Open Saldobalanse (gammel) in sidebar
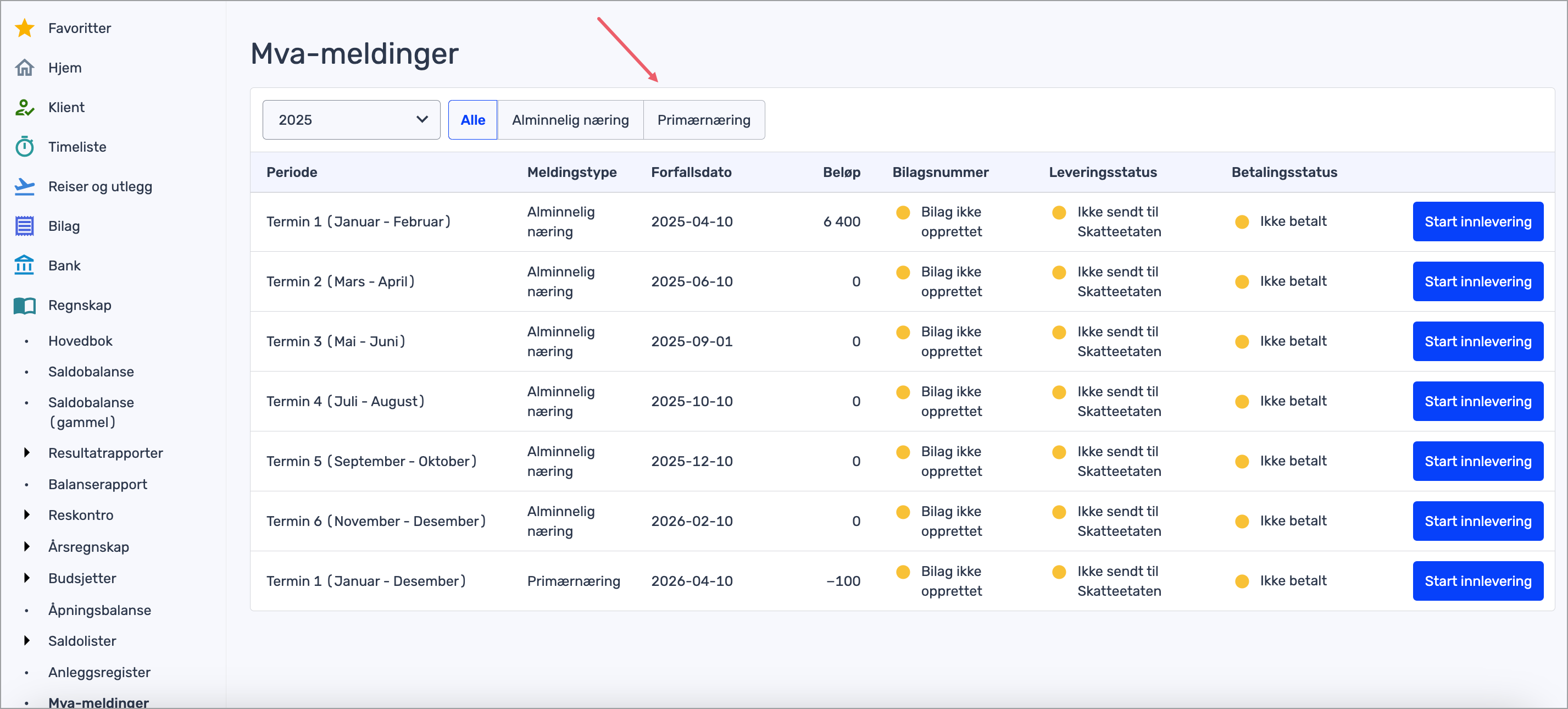 point(91,412)
